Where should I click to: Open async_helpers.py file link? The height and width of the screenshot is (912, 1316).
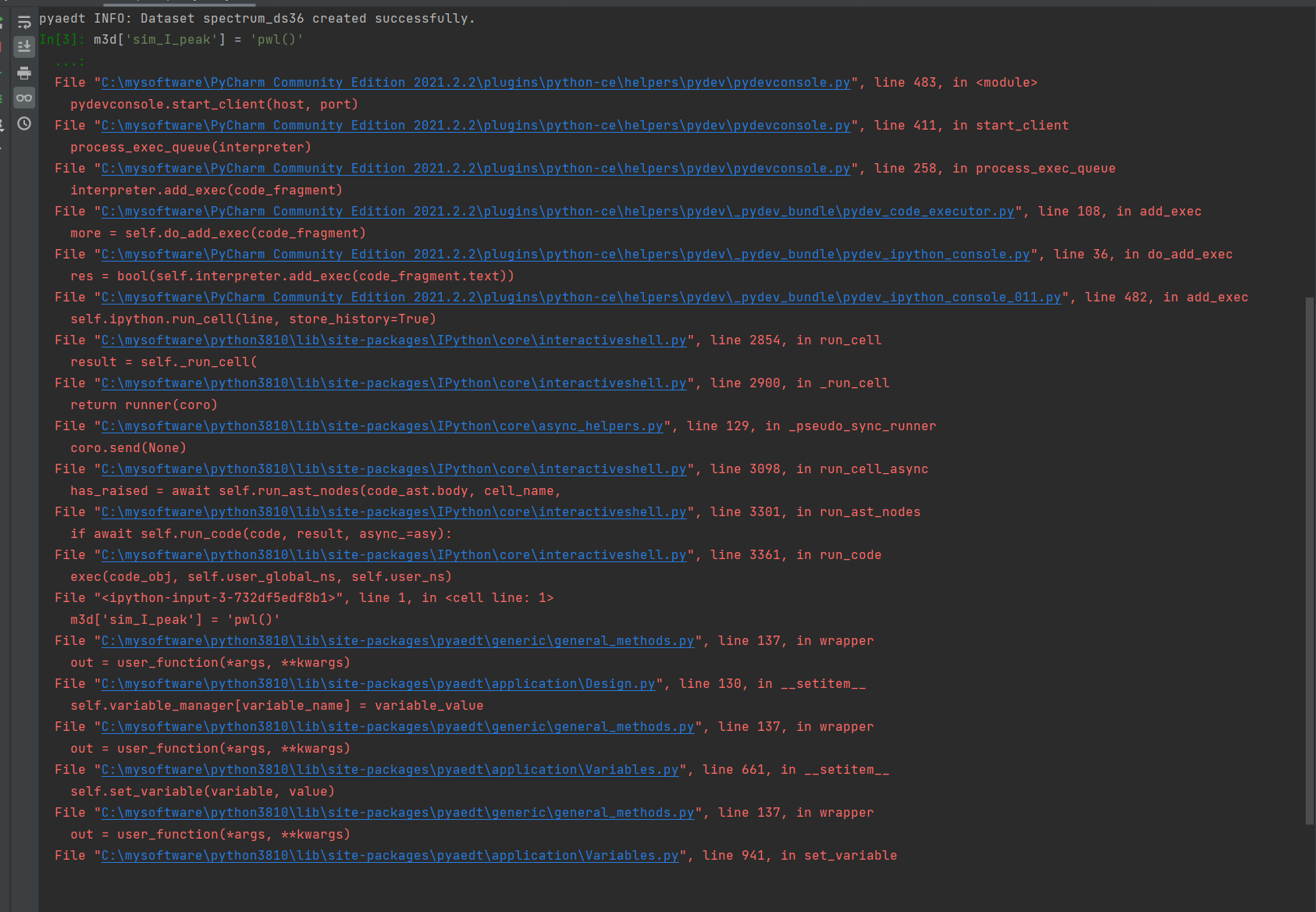382,426
